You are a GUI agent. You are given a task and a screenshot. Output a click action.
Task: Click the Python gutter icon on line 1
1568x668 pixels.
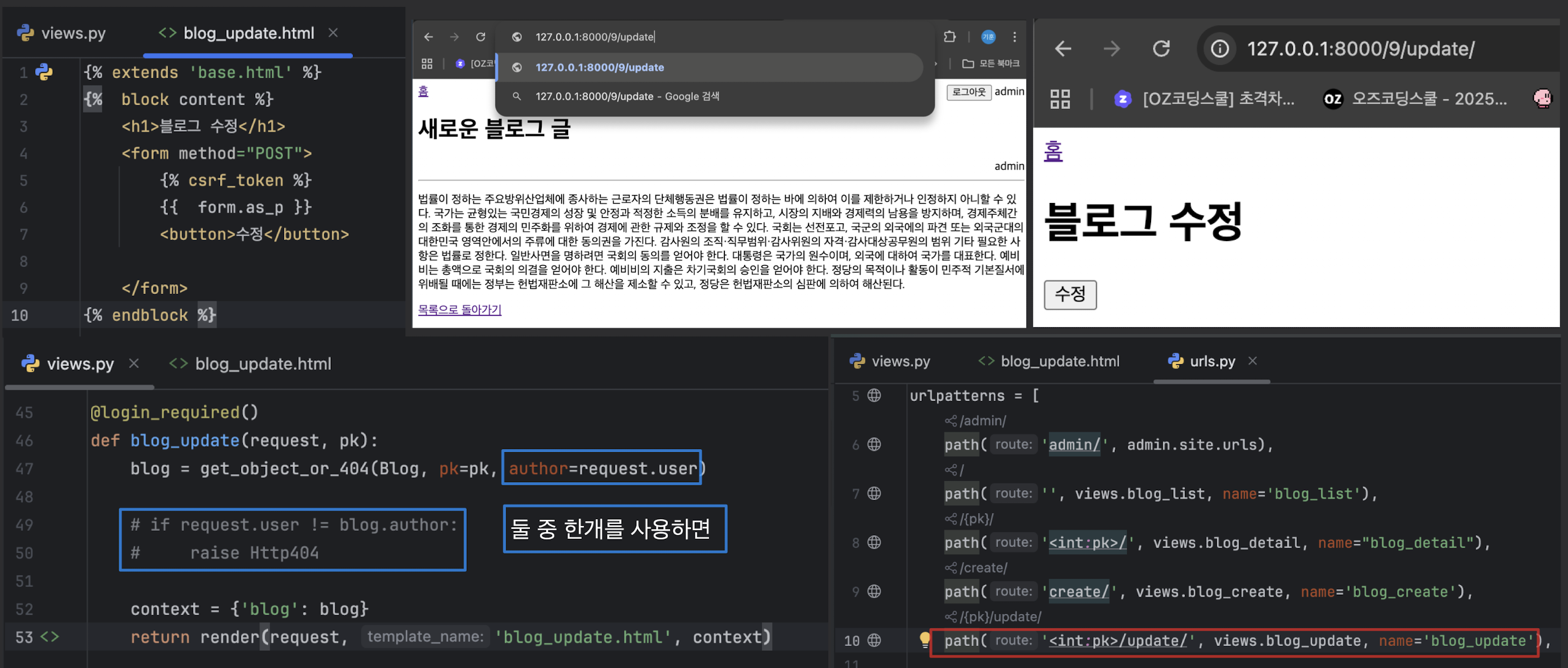pos(44,72)
